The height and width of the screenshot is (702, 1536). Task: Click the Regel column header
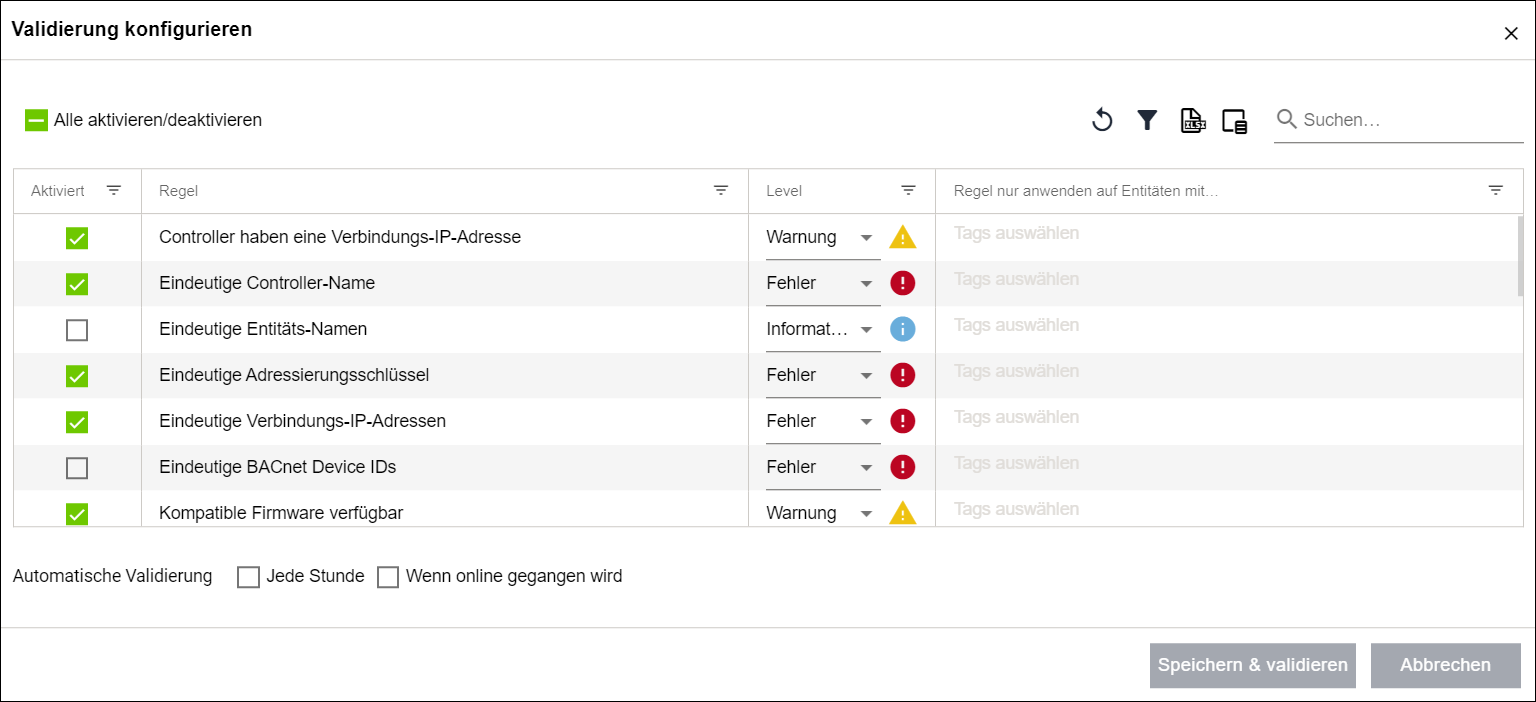(x=445, y=191)
